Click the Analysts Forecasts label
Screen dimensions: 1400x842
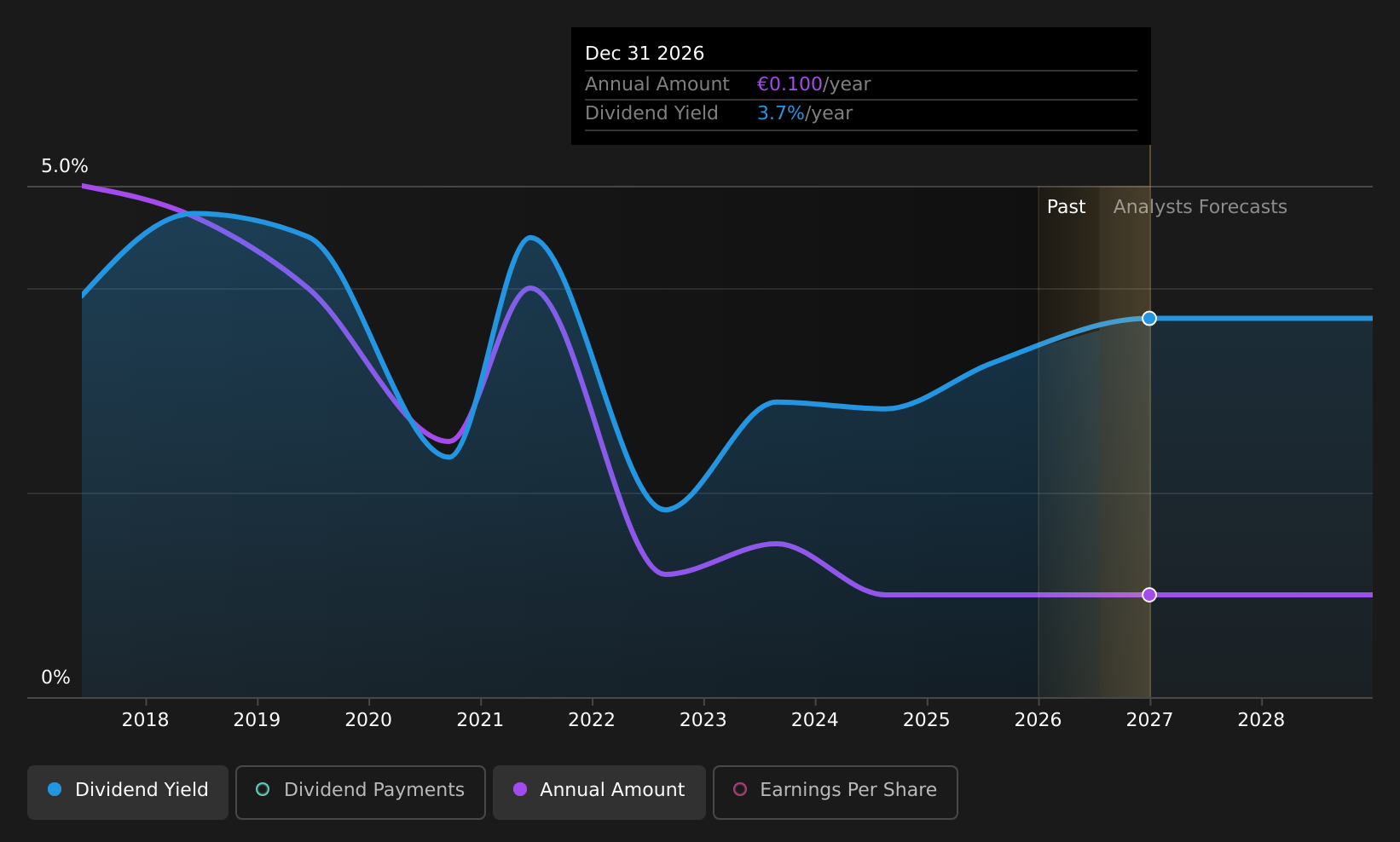coord(1200,207)
